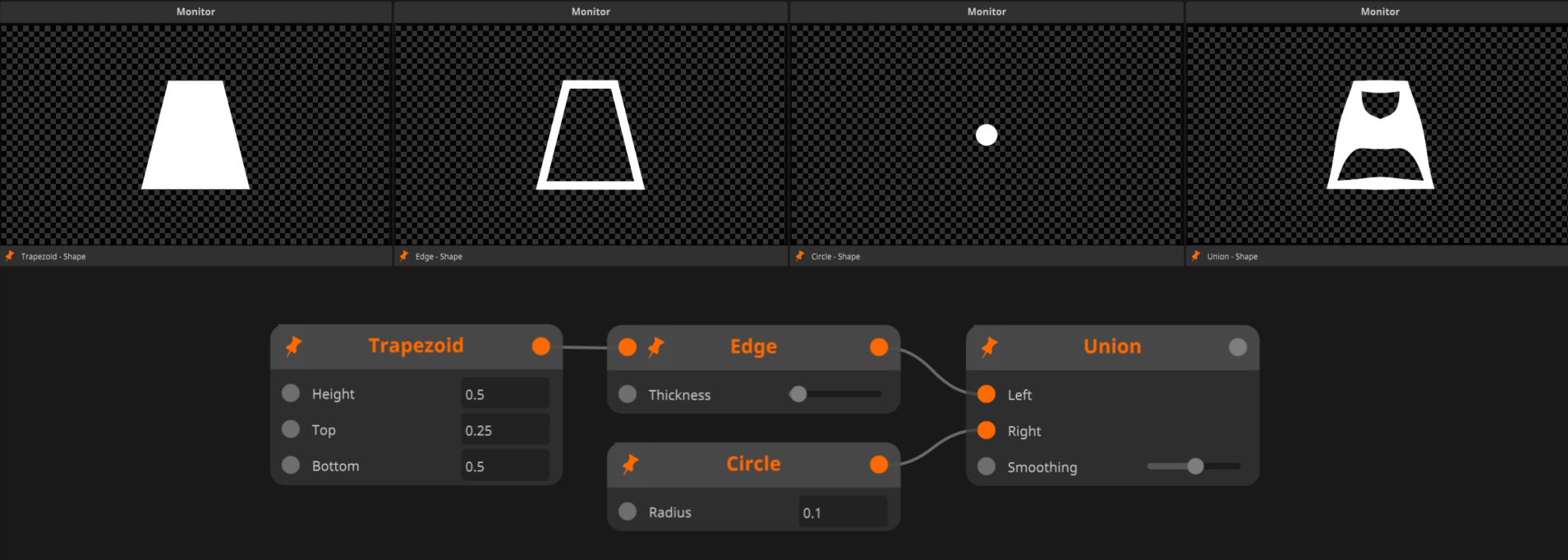The image size is (1568, 560).
Task: Click the Circle node output port
Action: (x=879, y=465)
